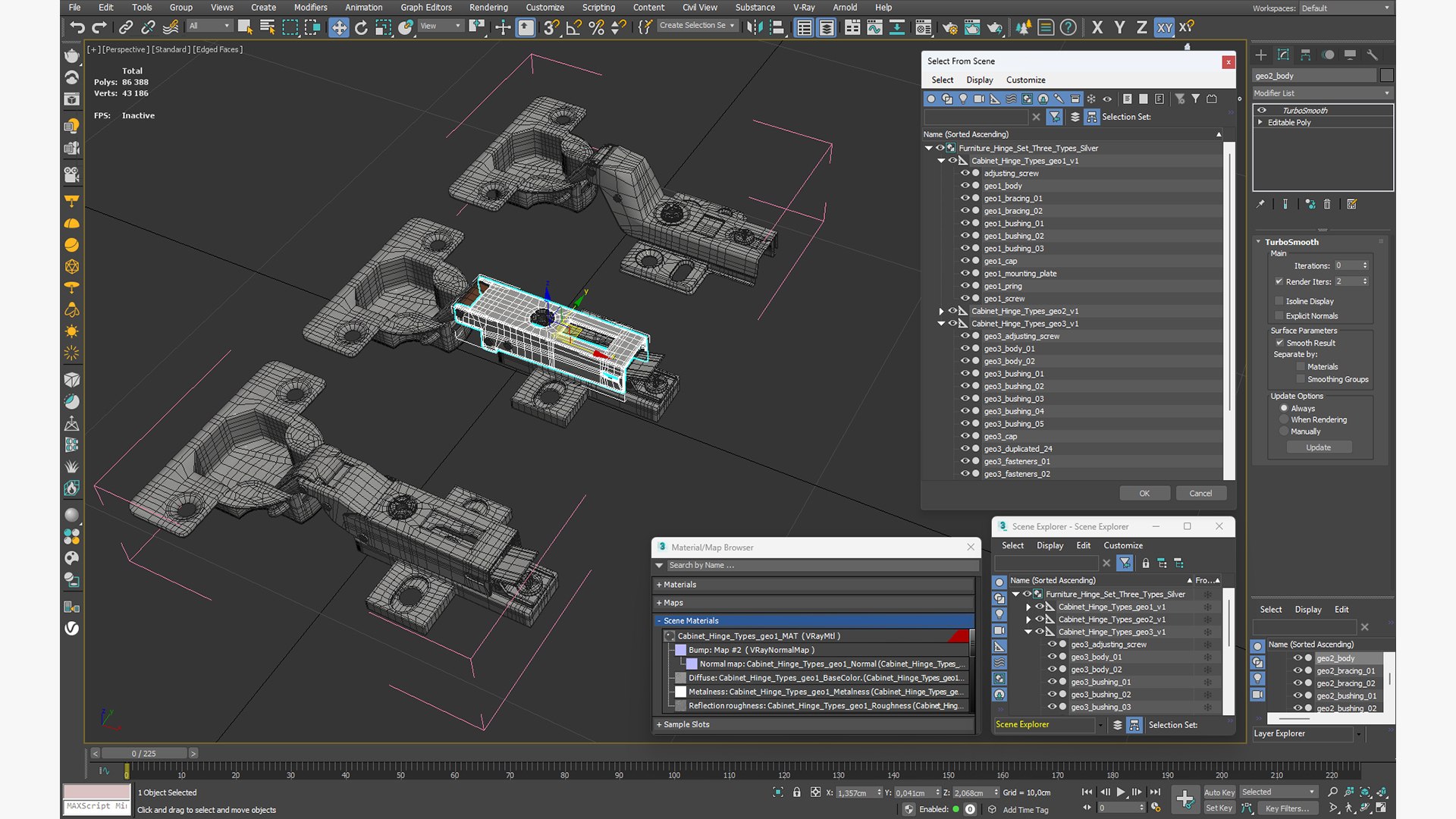Toggle the Angle Snap icon
This screenshot has width=1456, height=819.
point(574,27)
